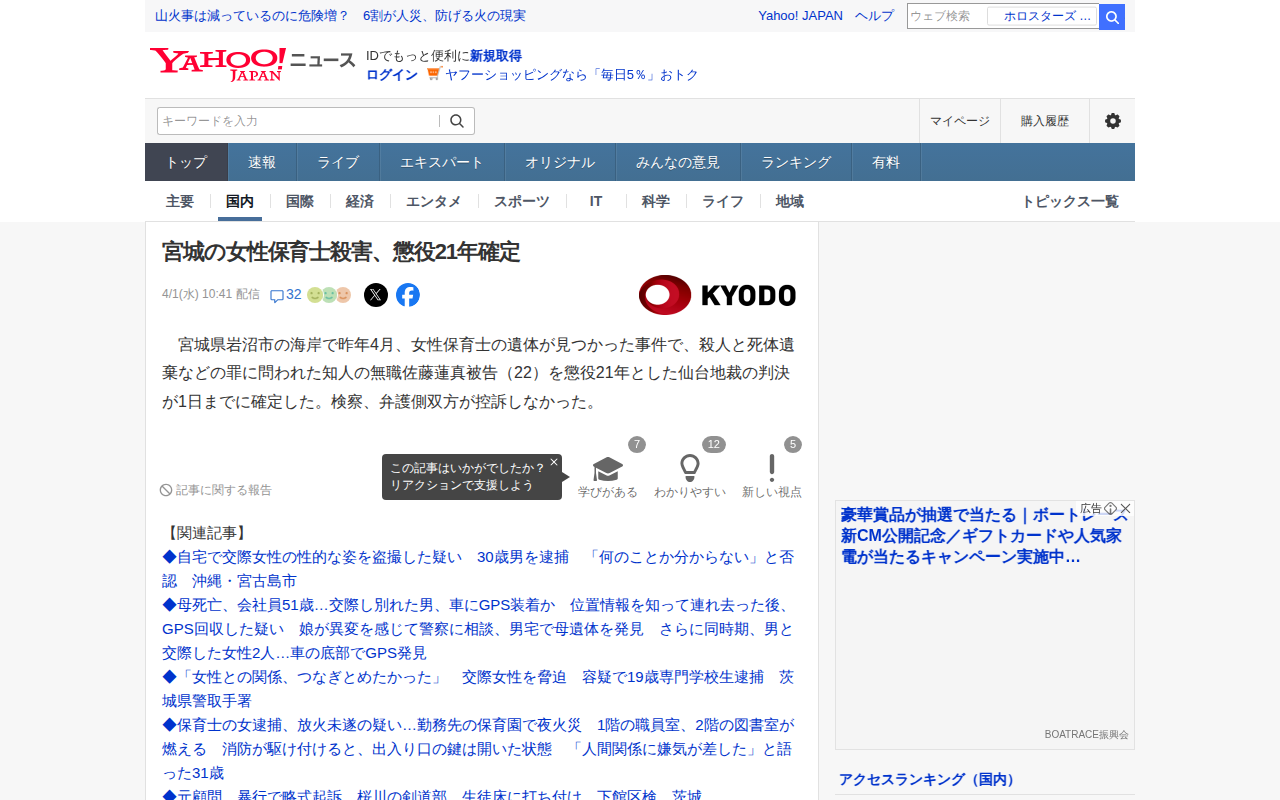The width and height of the screenshot is (1280, 800).
Task: Open related article about 茨城県警取手署 arrest
Action: (478, 689)
